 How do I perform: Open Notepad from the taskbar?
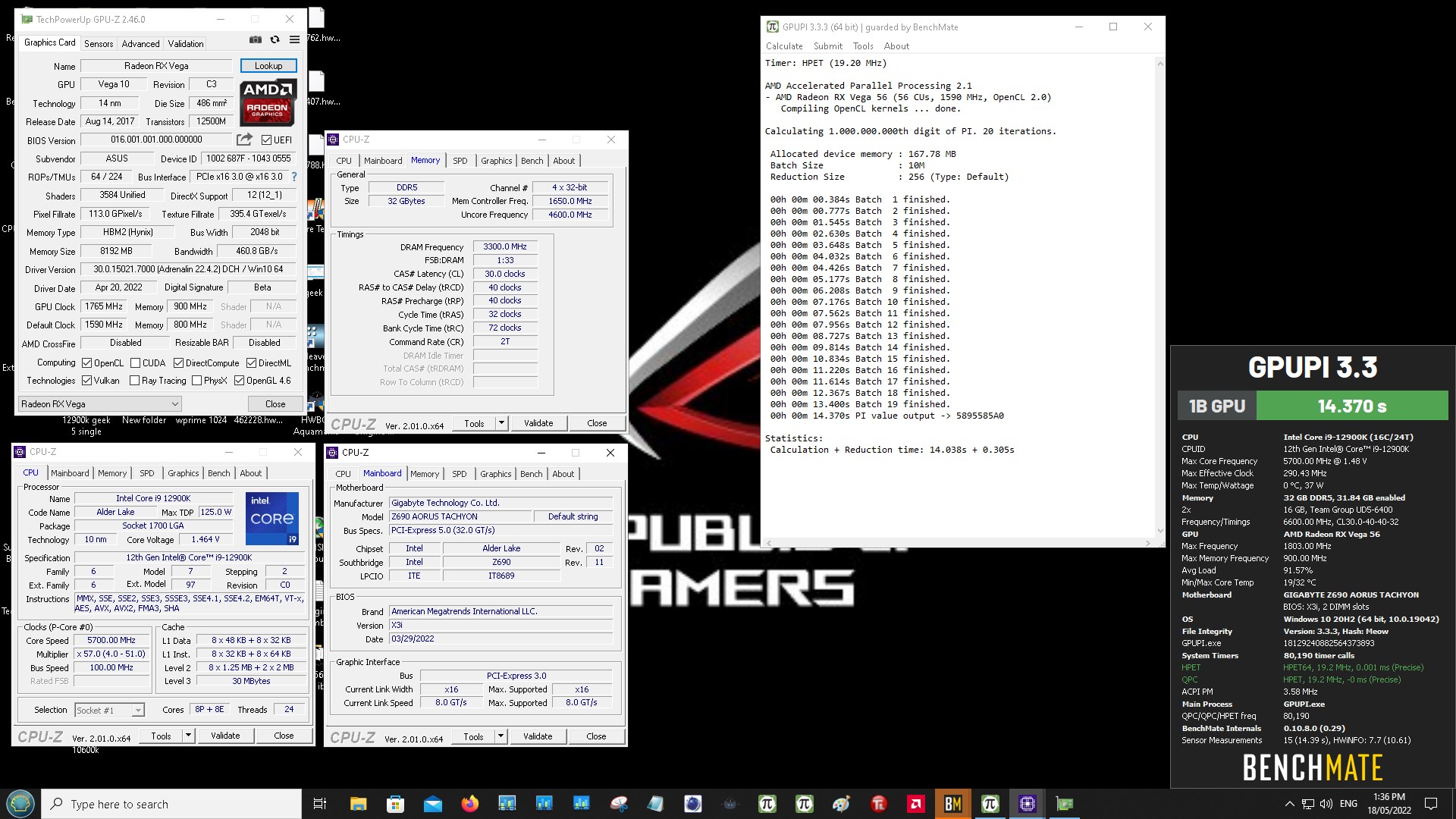click(x=656, y=804)
